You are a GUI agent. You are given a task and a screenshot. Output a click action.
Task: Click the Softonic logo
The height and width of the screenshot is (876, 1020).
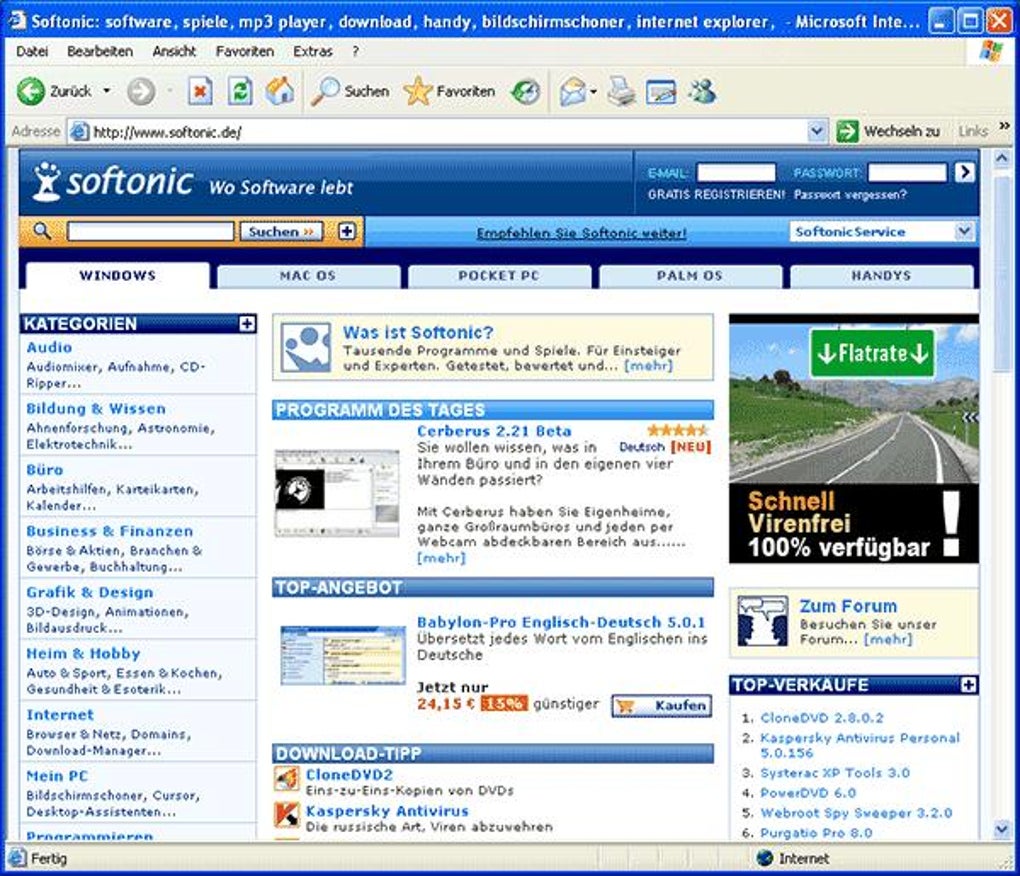tap(113, 181)
